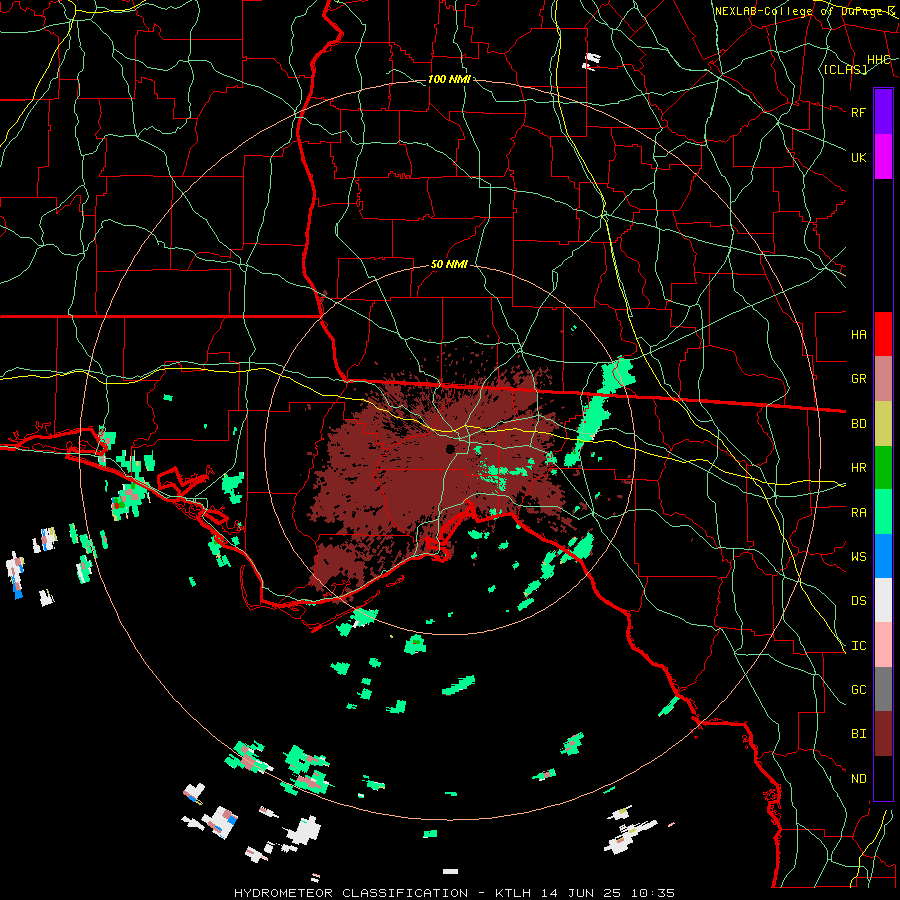
Task: Click the GR legend label
Action: tap(858, 379)
